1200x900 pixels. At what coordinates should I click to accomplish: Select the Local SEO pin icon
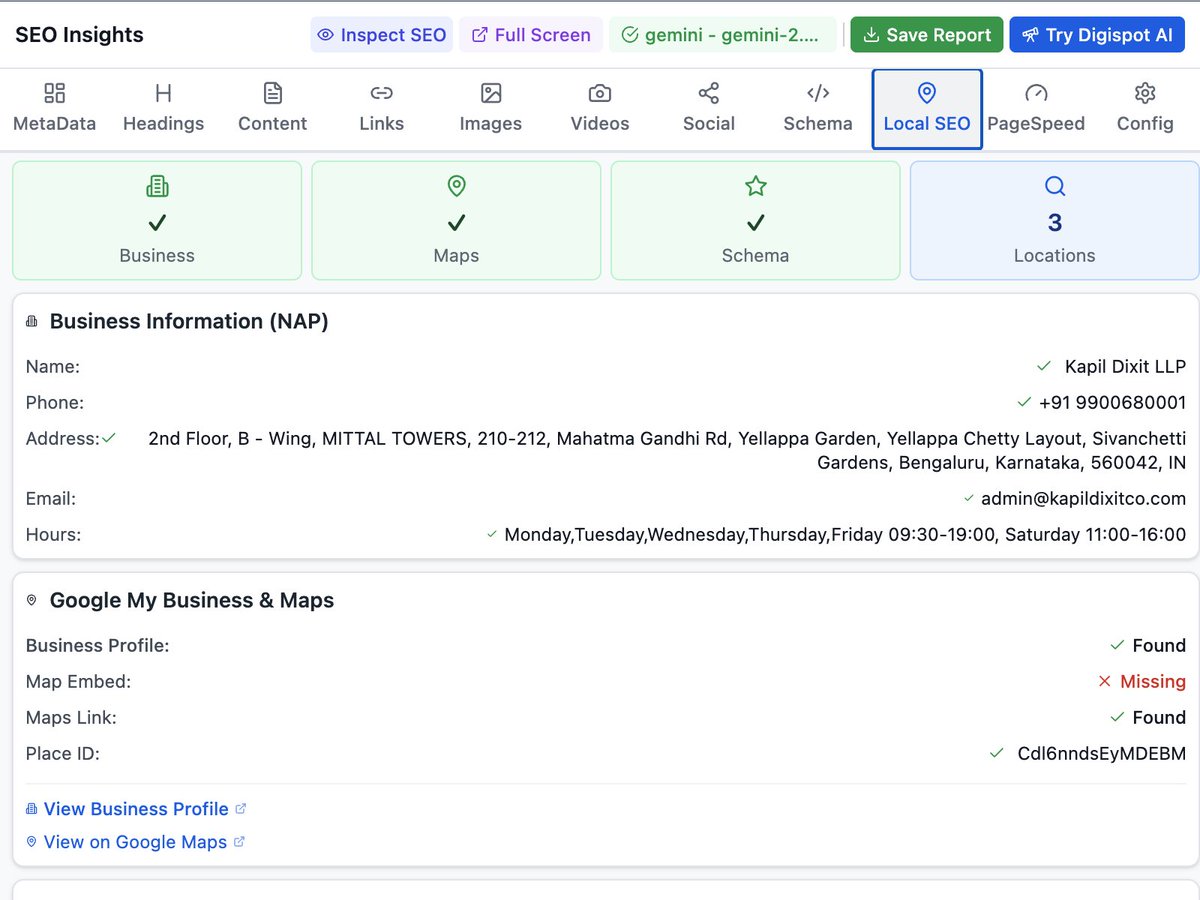pos(926,91)
